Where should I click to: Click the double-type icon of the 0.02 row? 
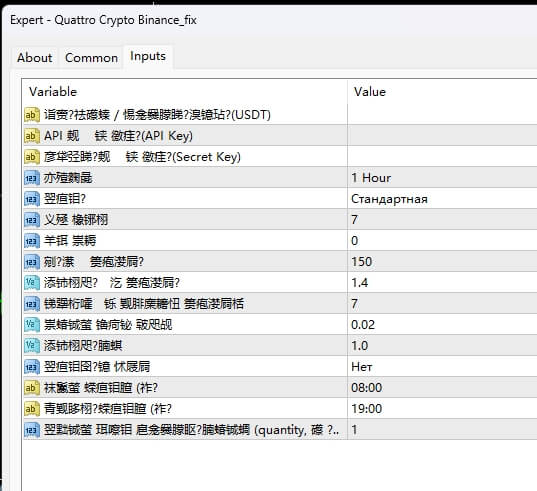[x=32, y=325]
